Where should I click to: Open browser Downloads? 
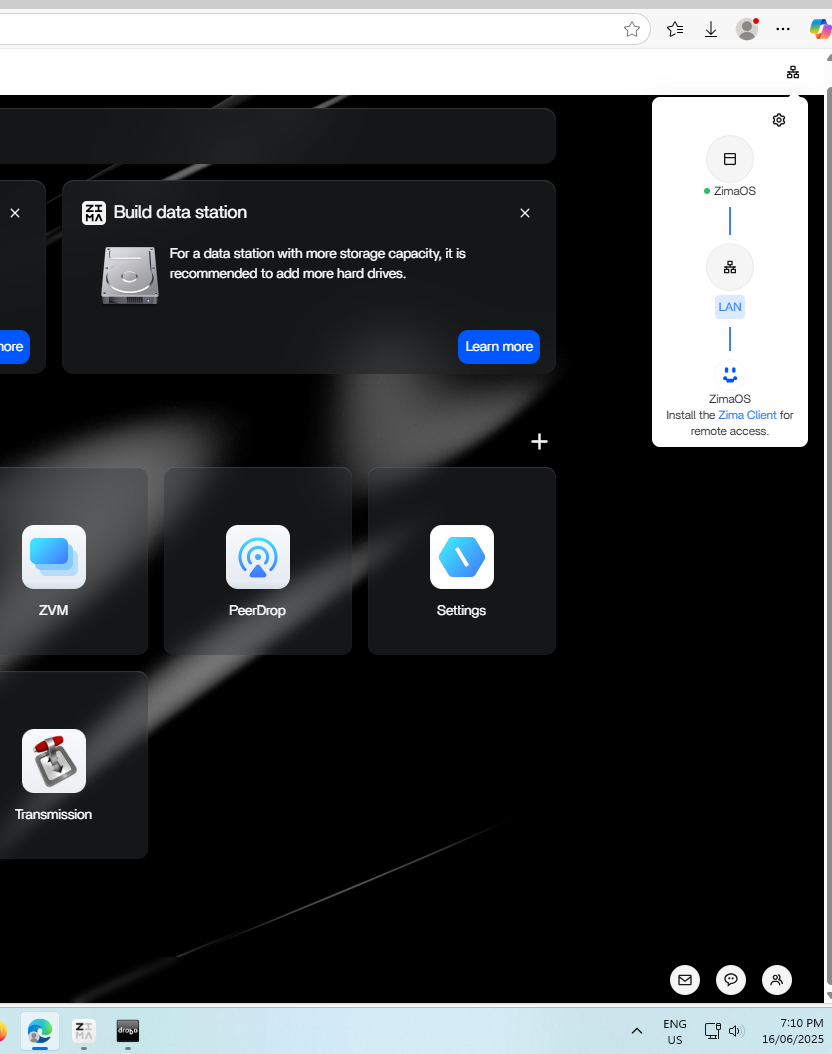click(710, 30)
